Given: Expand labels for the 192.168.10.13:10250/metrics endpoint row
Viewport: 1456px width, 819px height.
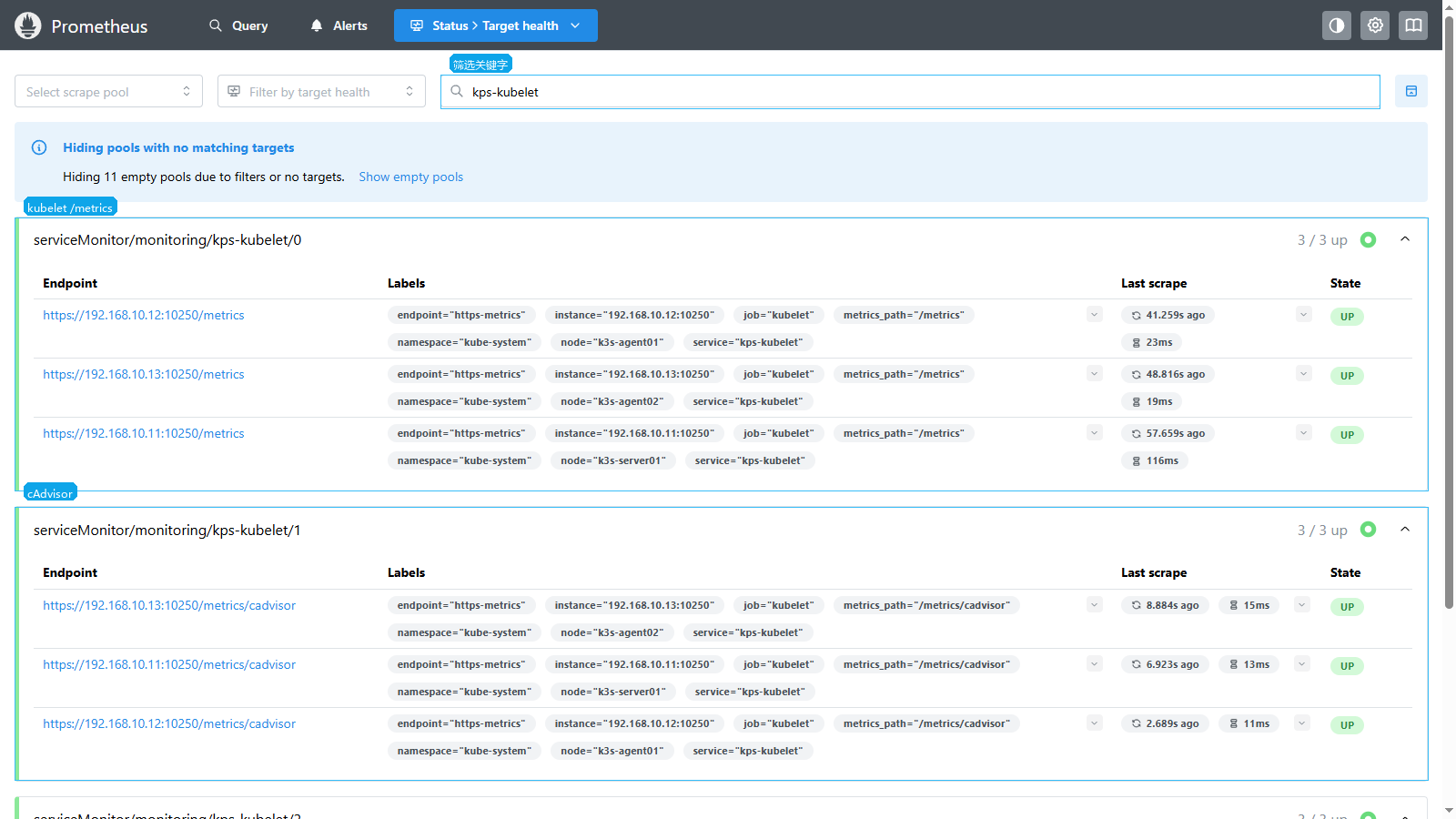Looking at the screenshot, I should 1095,374.
